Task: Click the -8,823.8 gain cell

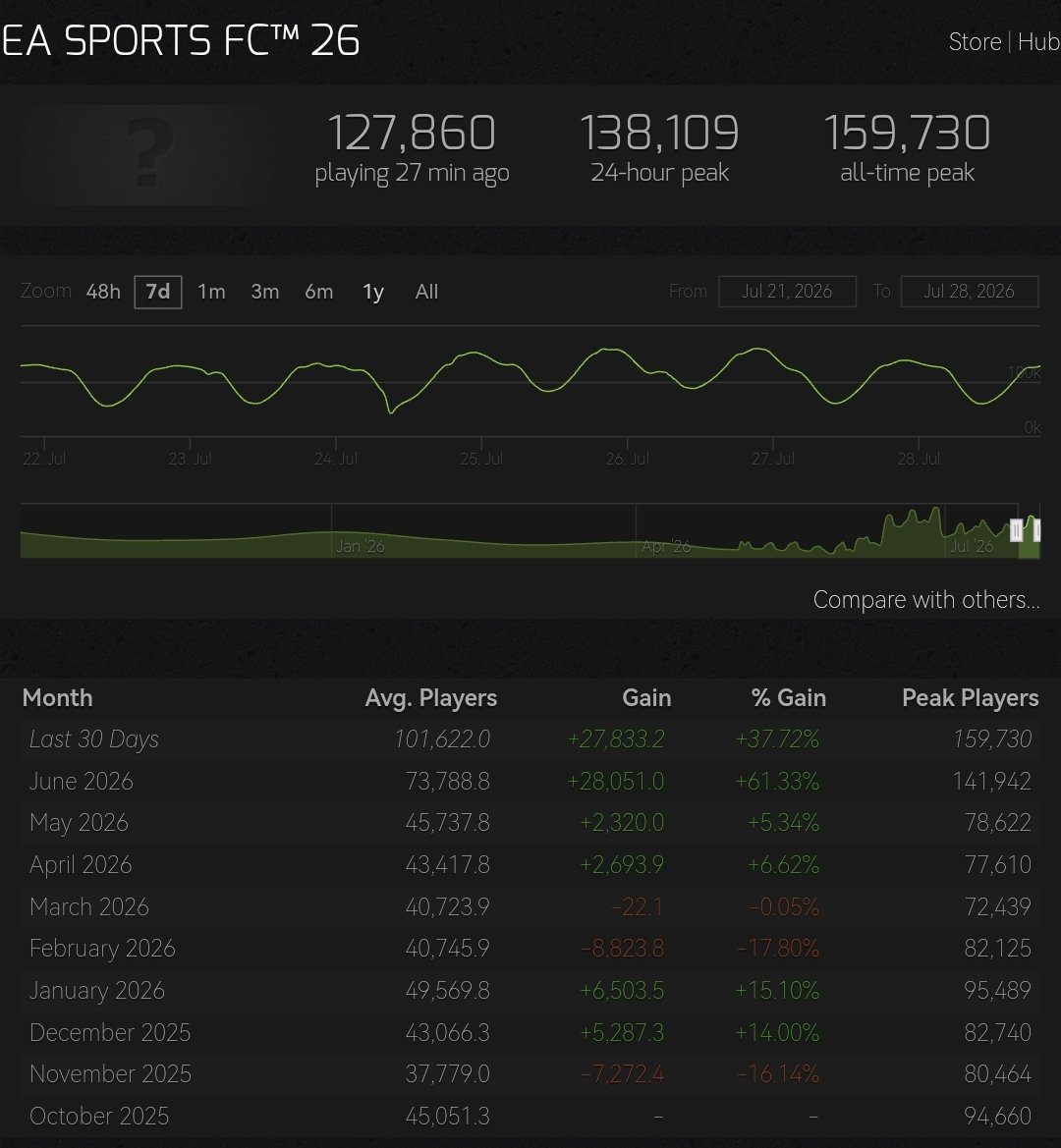Action: [x=623, y=948]
